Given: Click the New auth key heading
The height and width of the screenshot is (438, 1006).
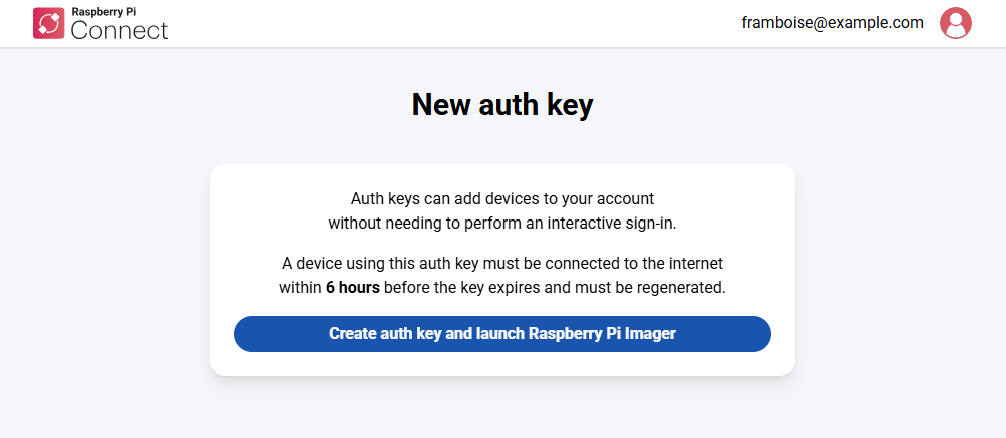Looking at the screenshot, I should (x=502, y=105).
